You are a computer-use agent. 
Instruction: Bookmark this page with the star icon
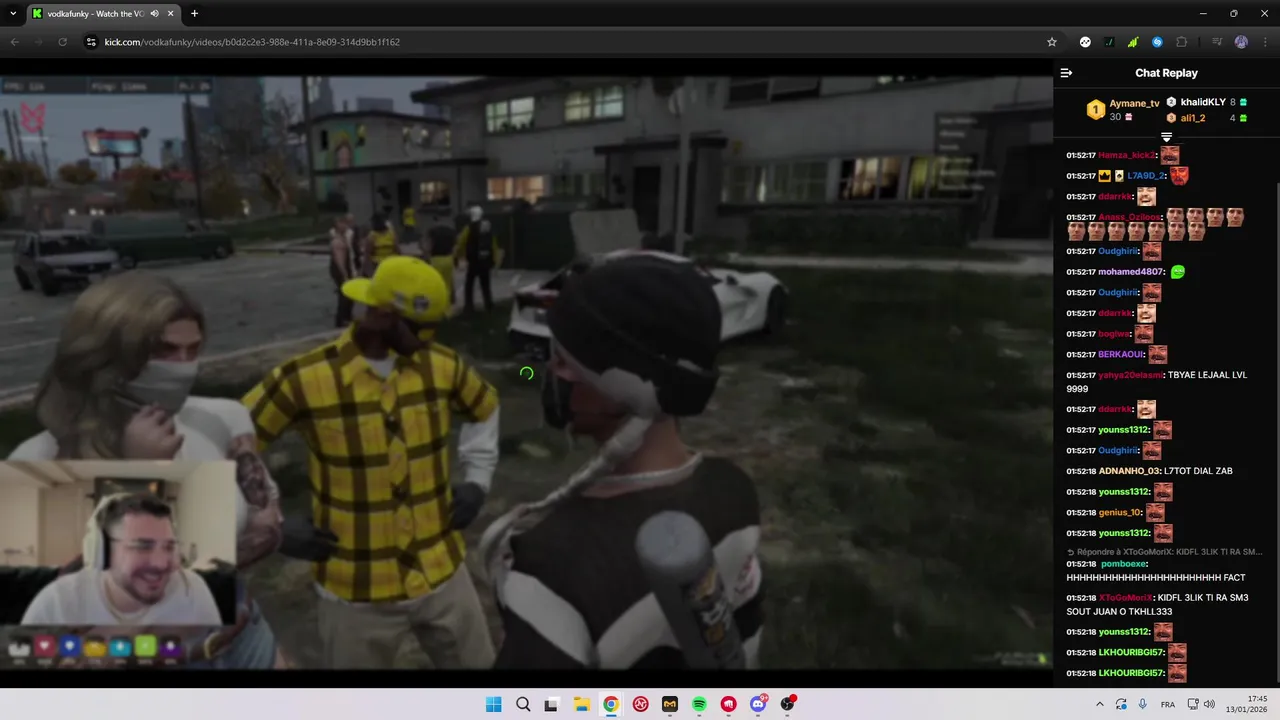1052,42
